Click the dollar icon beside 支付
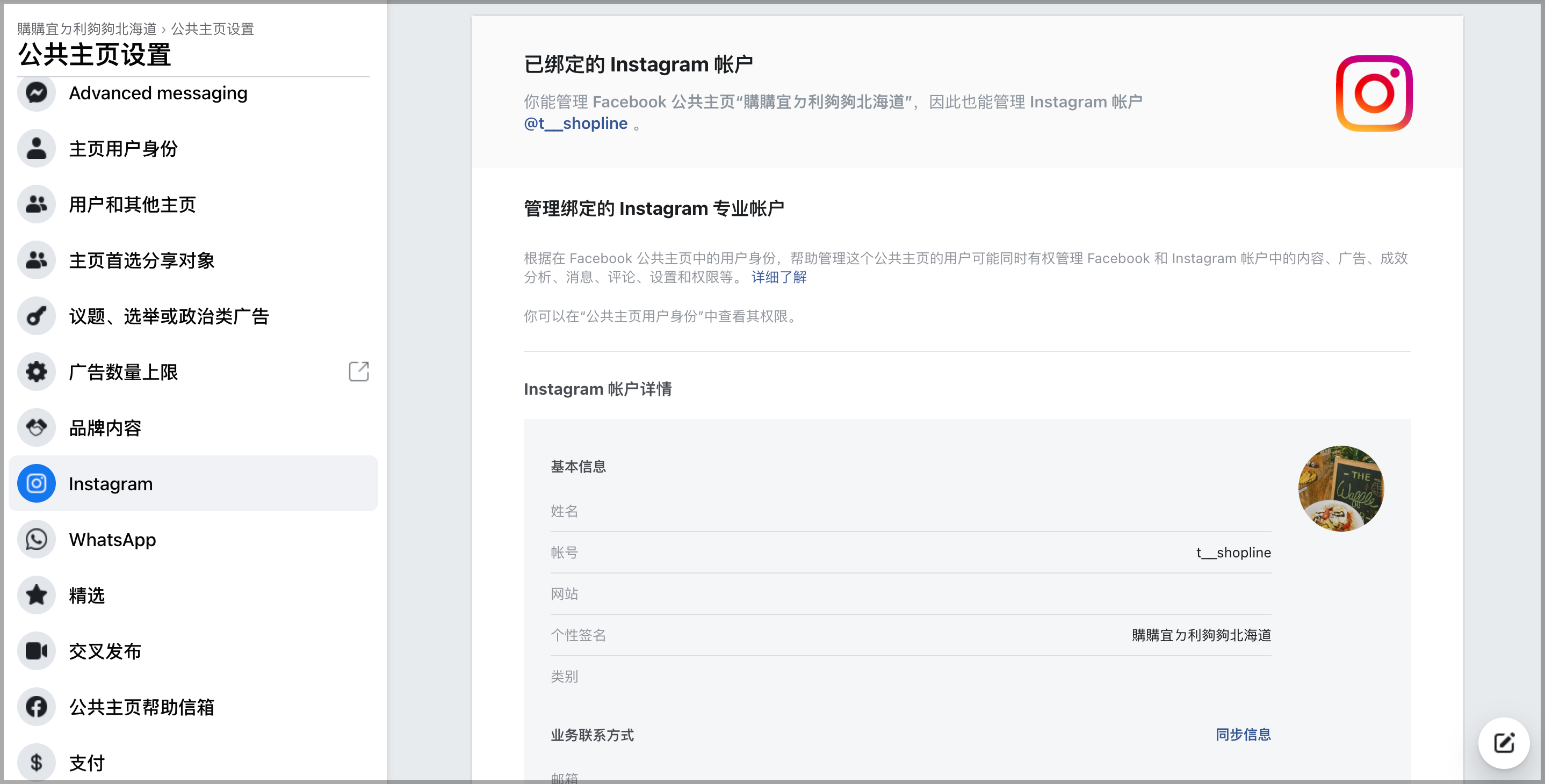 pyautogui.click(x=37, y=763)
